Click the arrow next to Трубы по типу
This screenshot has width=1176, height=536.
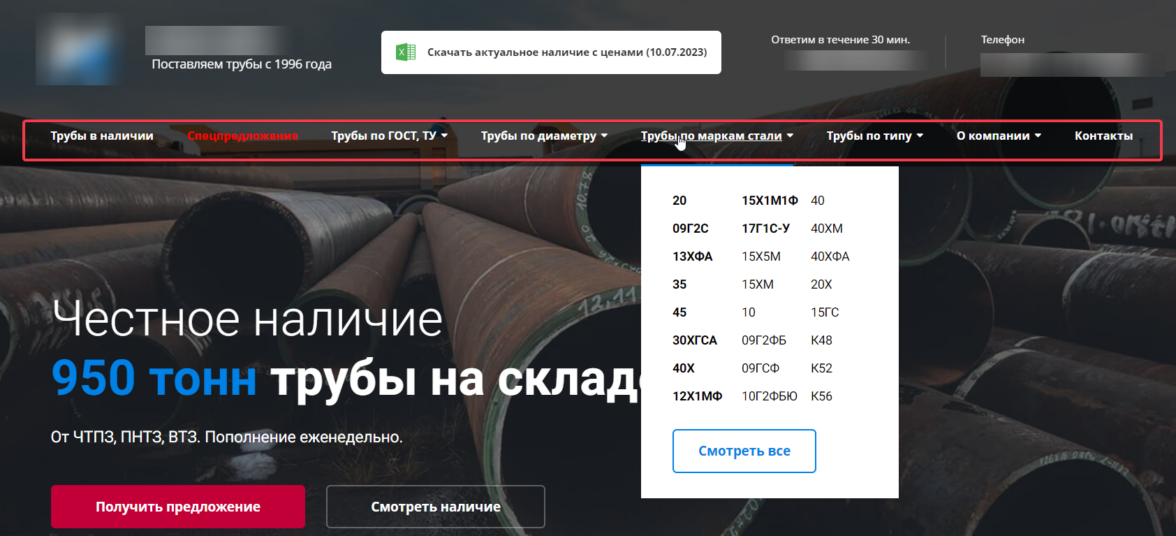(920, 136)
